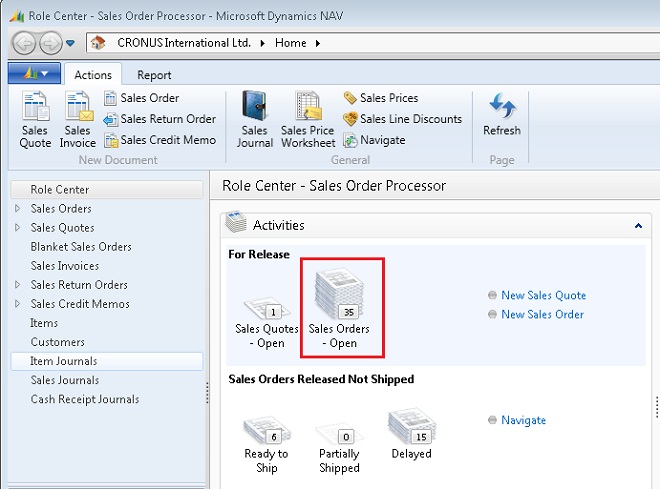The width and height of the screenshot is (660, 489).
Task: Click the New Sales Quote link
Action: click(x=543, y=296)
